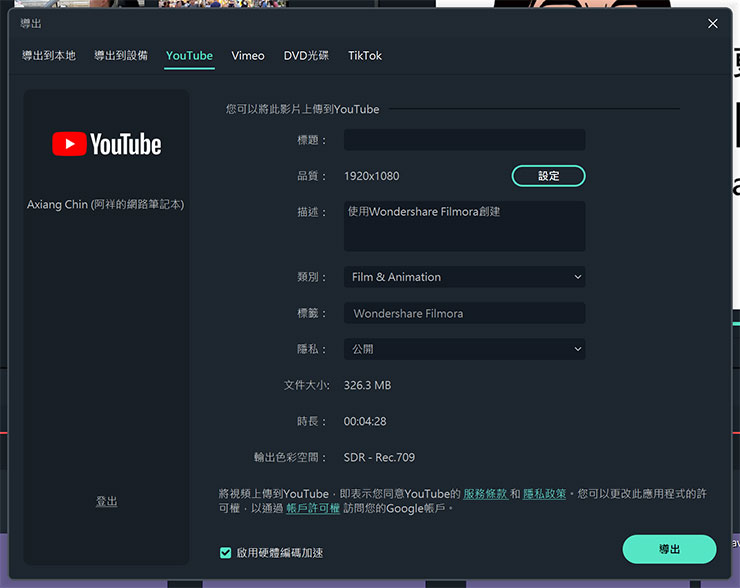This screenshot has height=588, width=740.
Task: Close the 導出 export dialog
Action: [x=712, y=23]
